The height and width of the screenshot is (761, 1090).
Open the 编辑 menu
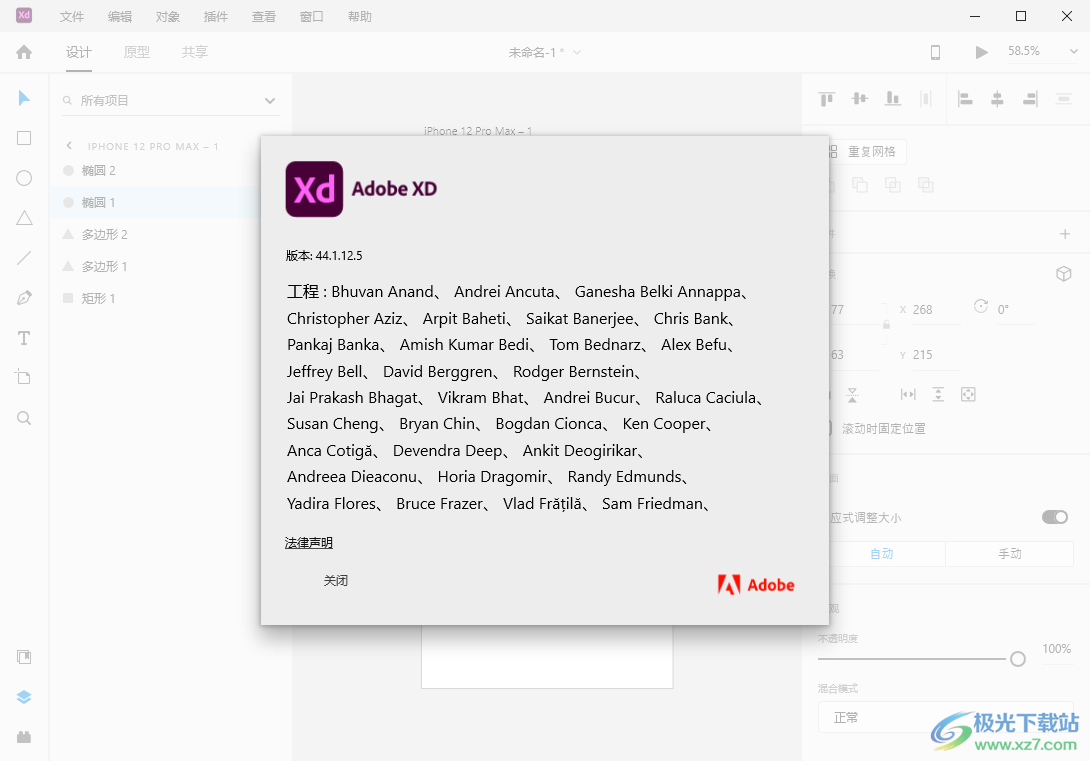[x=120, y=17]
